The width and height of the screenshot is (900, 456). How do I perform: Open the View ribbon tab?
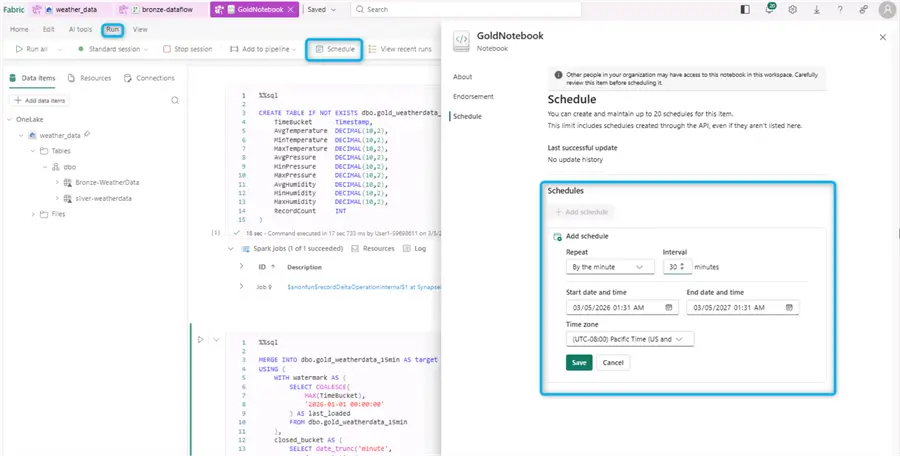click(x=140, y=29)
